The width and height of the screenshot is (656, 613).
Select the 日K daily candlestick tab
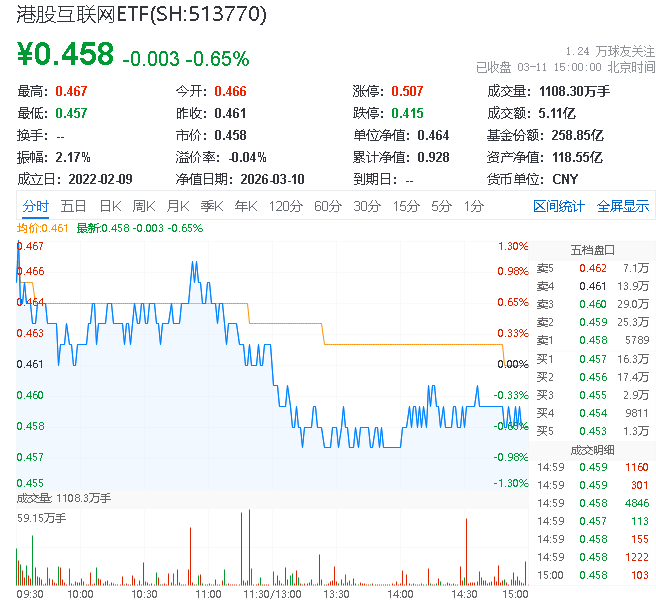coord(110,206)
